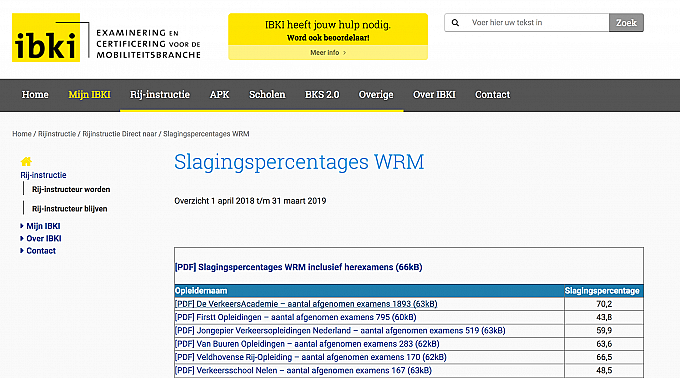Click Rijinstructie Direct naar breadcrumb
The height and width of the screenshot is (378, 680).
click(120, 134)
